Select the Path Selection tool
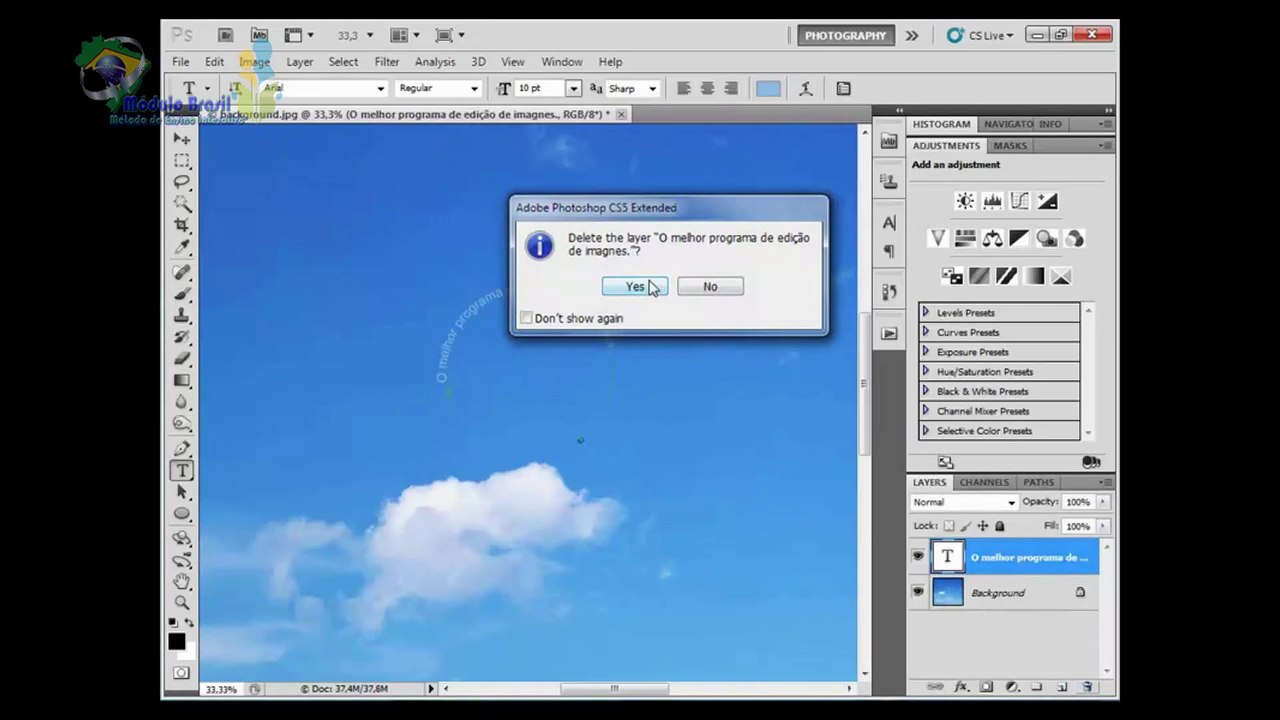 (x=182, y=492)
